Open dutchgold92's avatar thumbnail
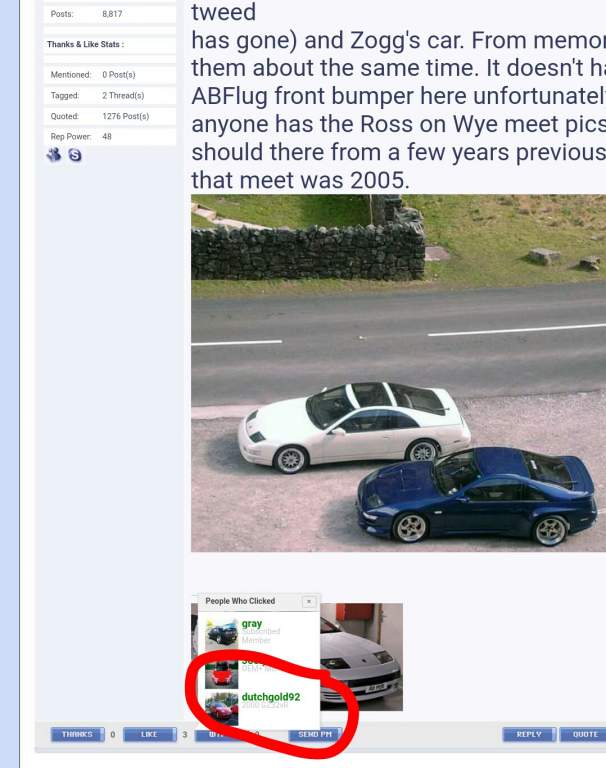Screen dimensions: 606x768 (221, 710)
